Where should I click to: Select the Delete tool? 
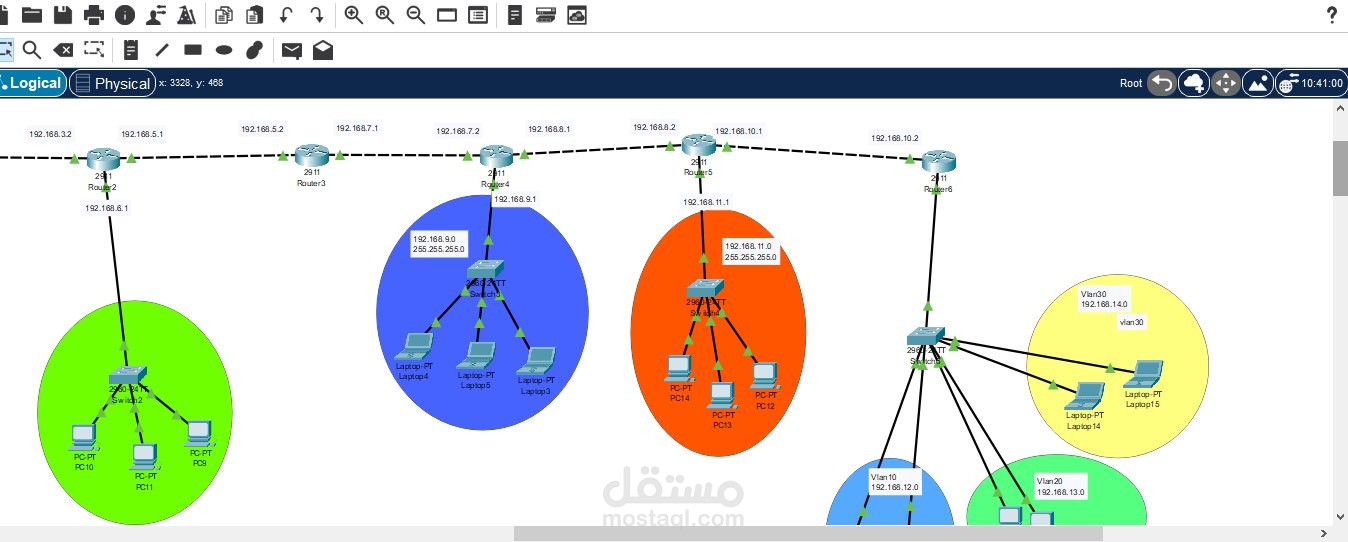tap(62, 49)
